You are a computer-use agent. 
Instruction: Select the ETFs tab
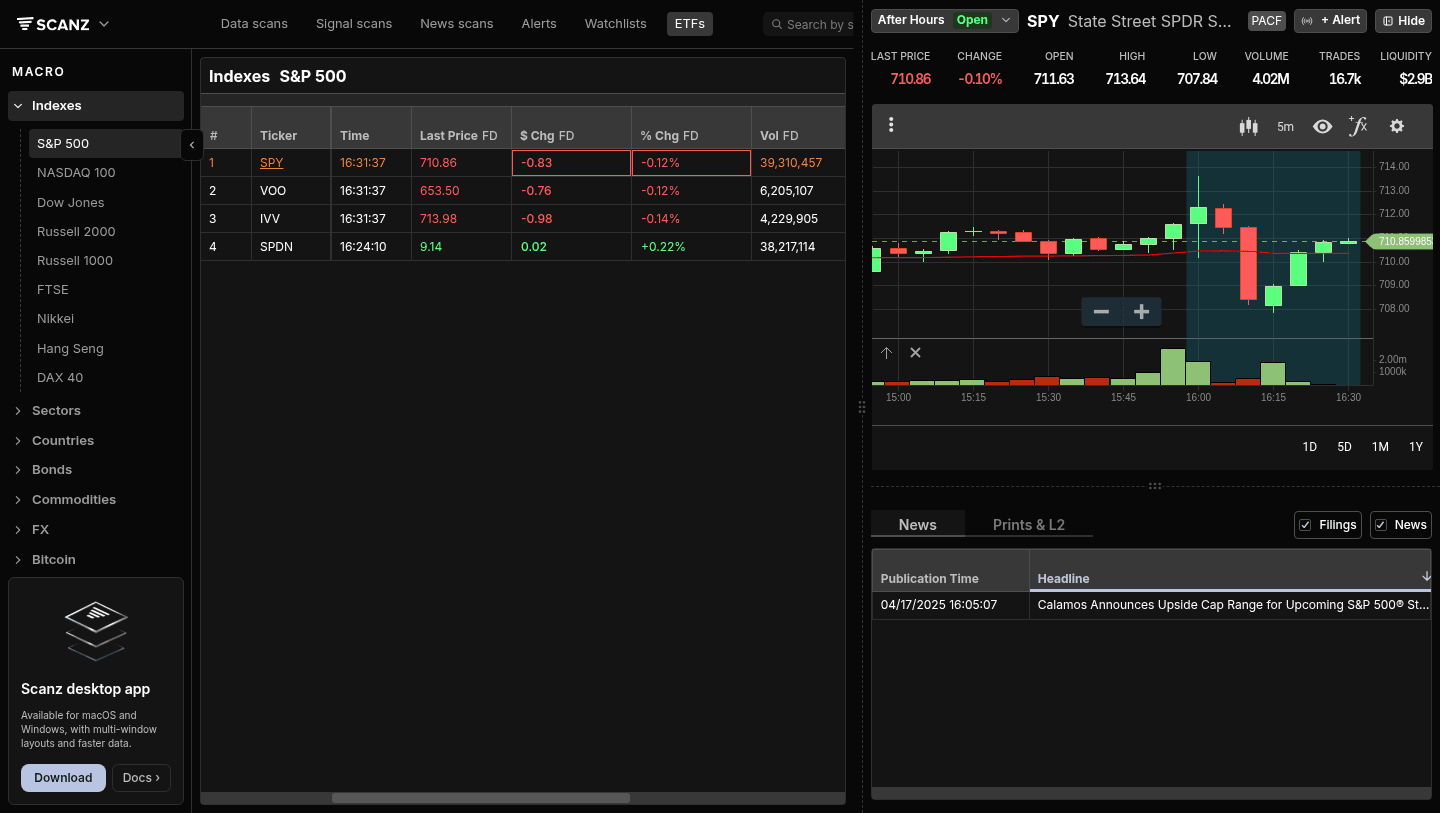coord(690,24)
